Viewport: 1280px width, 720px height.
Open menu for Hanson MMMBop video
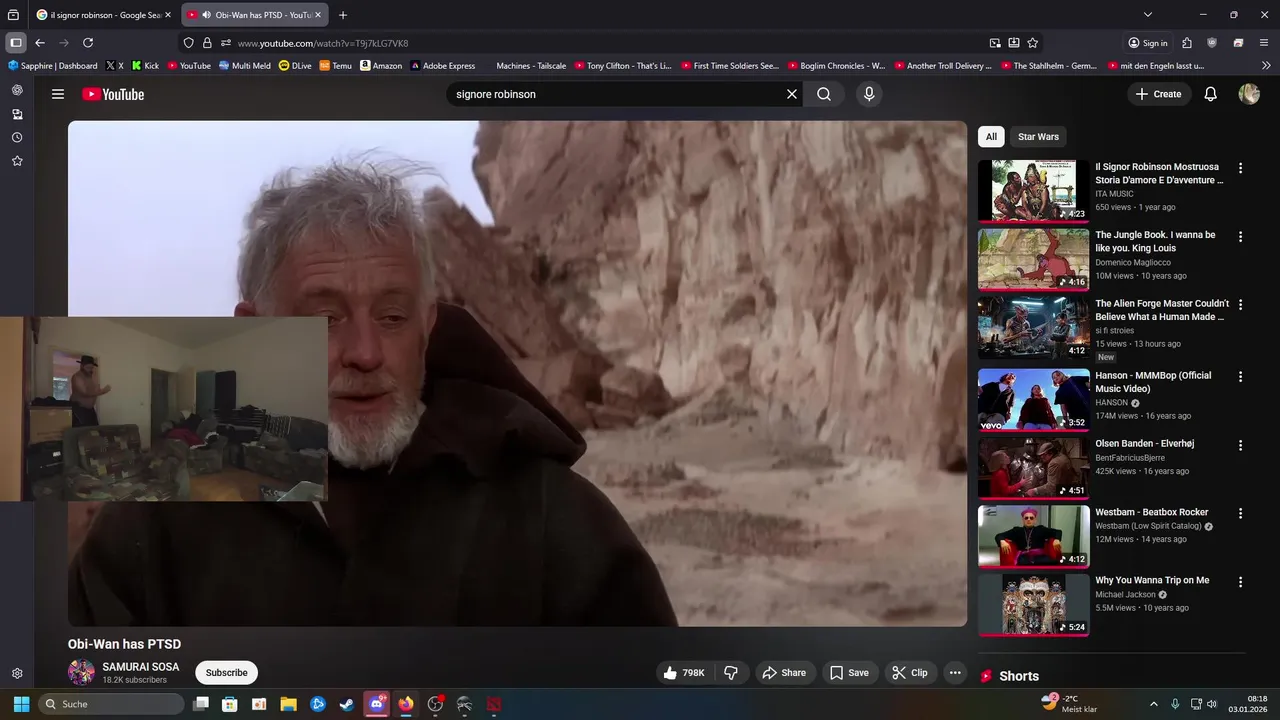point(1241,377)
